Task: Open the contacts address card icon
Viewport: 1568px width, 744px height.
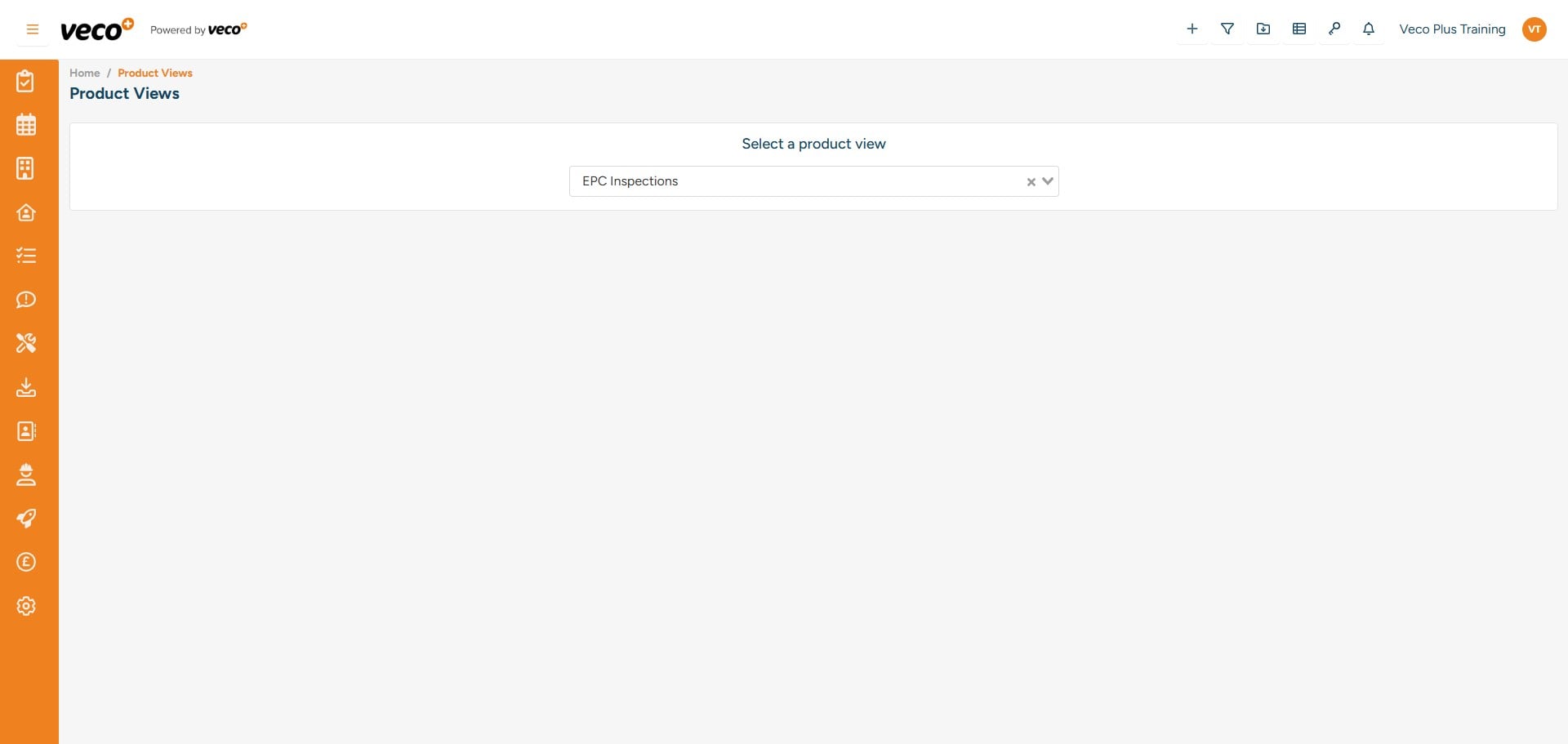Action: coord(25,431)
